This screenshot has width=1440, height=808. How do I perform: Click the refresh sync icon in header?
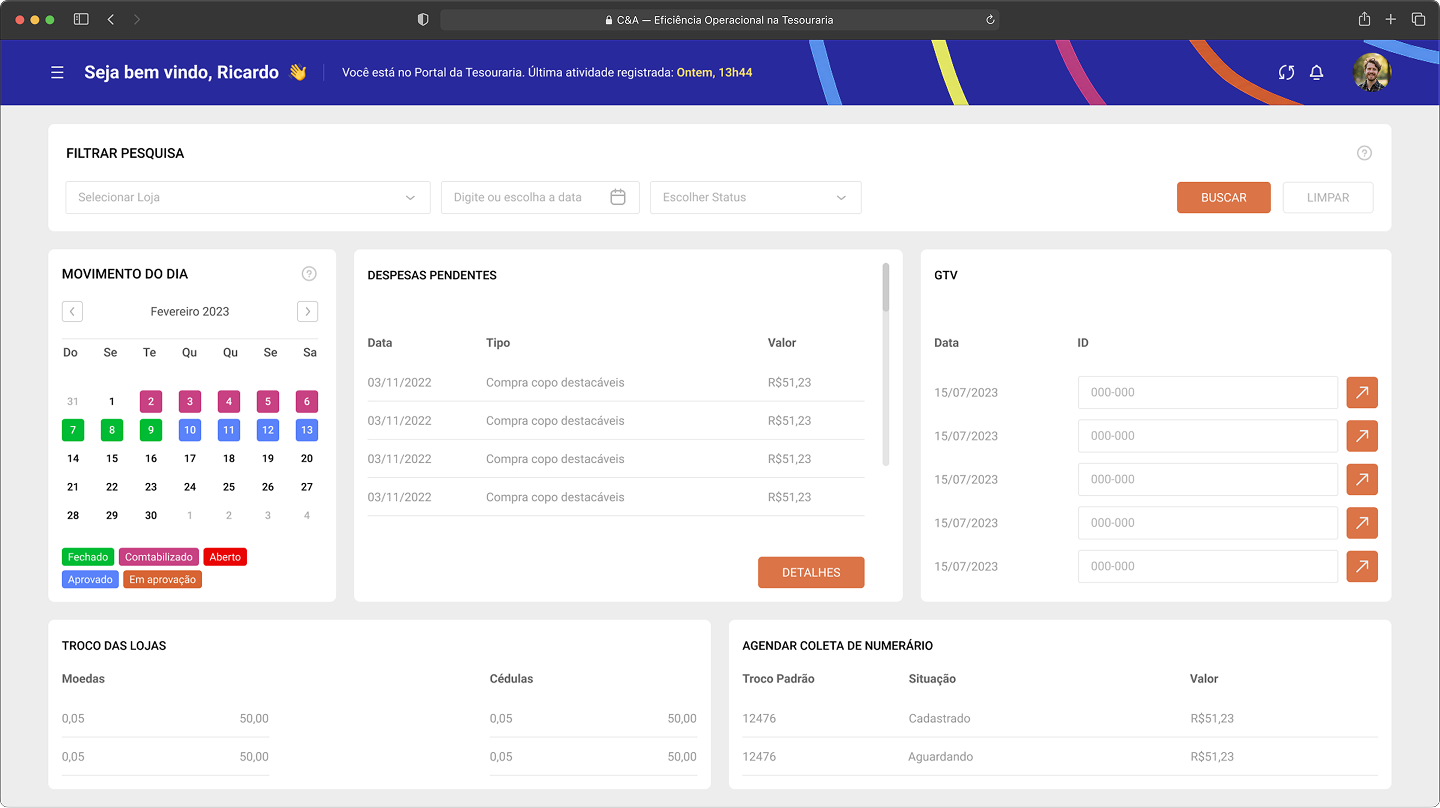click(1286, 72)
